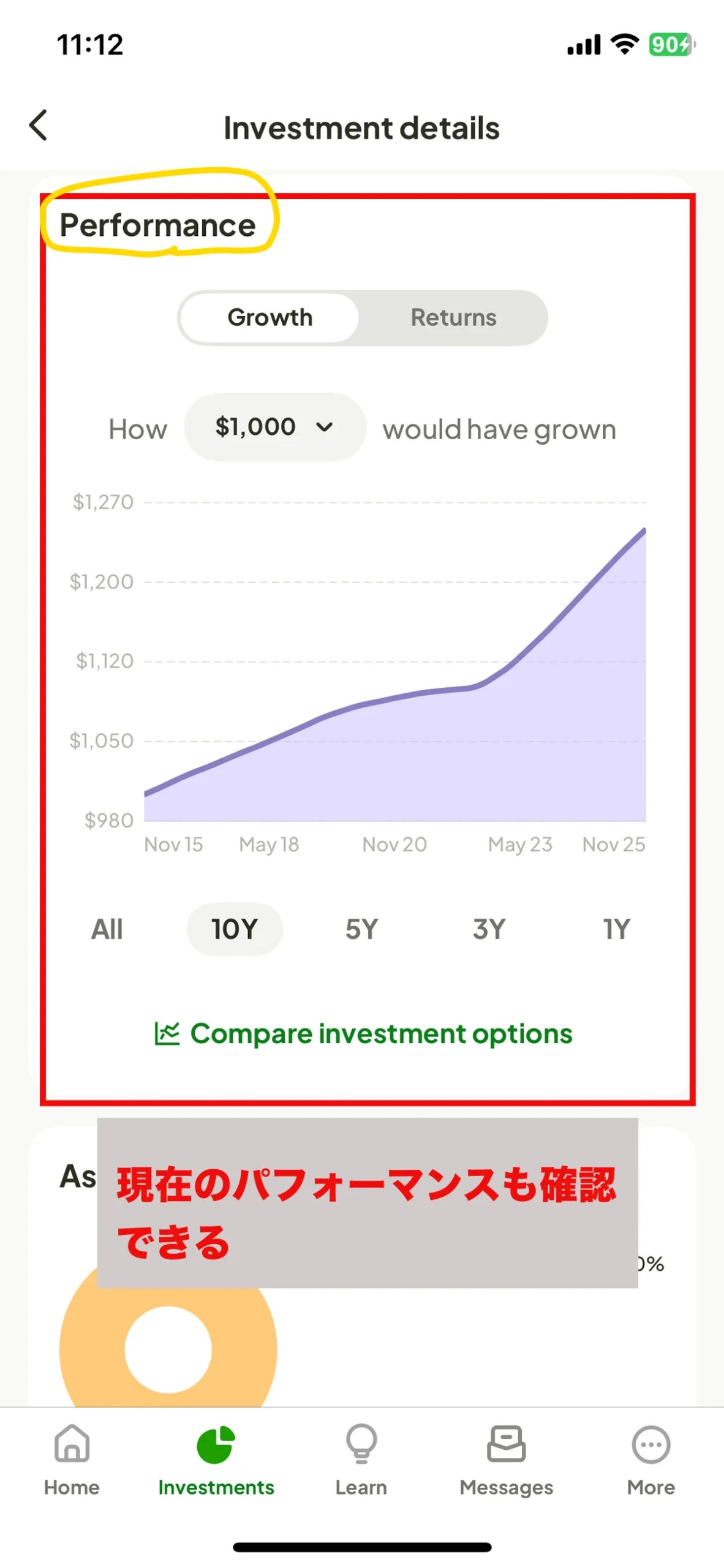Open the Messages inbox icon
Viewport: 724px width, 1568px height.
pos(506,1443)
